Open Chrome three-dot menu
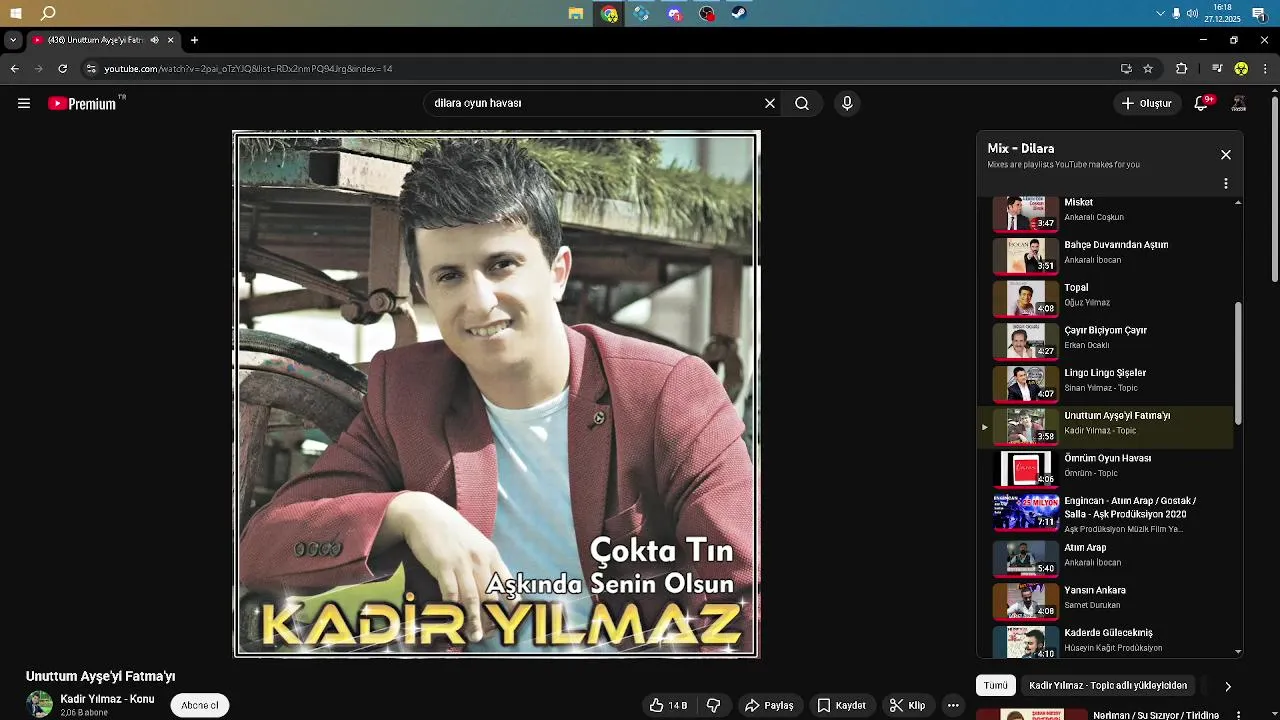The image size is (1280, 720). (x=1265, y=69)
